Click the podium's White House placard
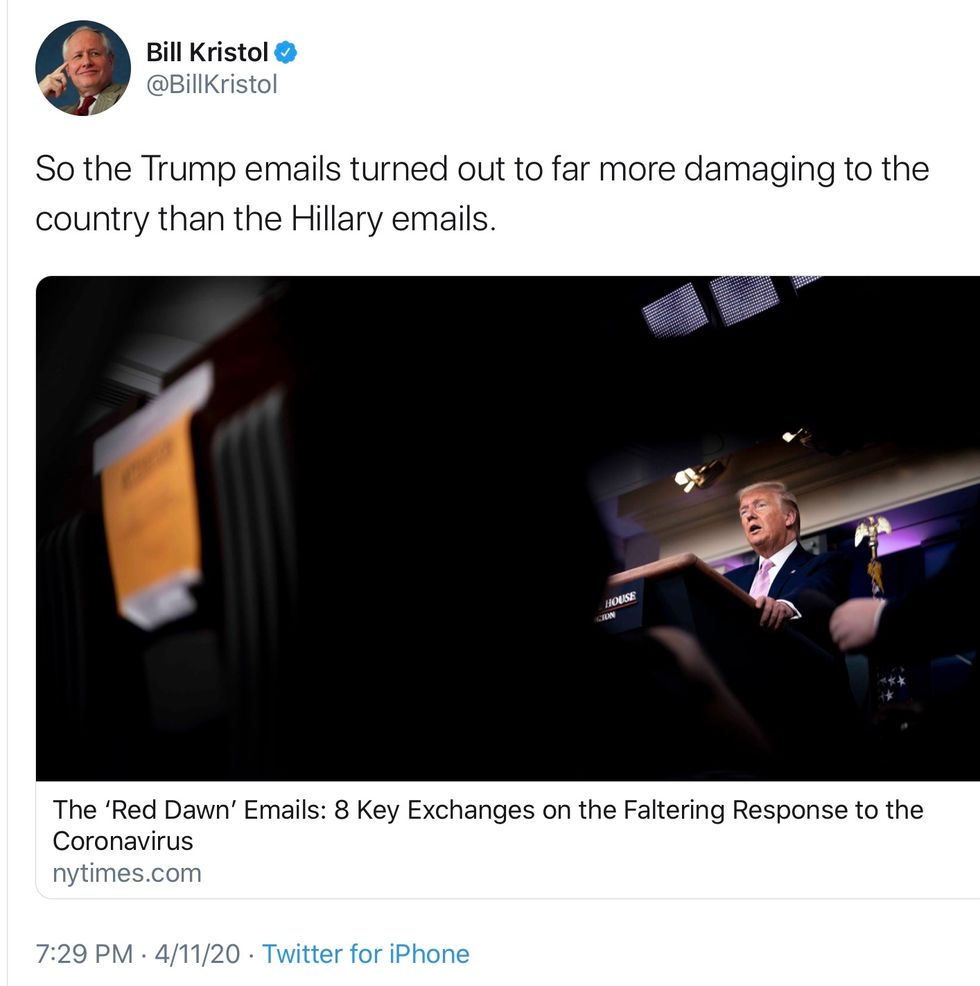Viewport: 980px width, 986px height. click(x=619, y=603)
